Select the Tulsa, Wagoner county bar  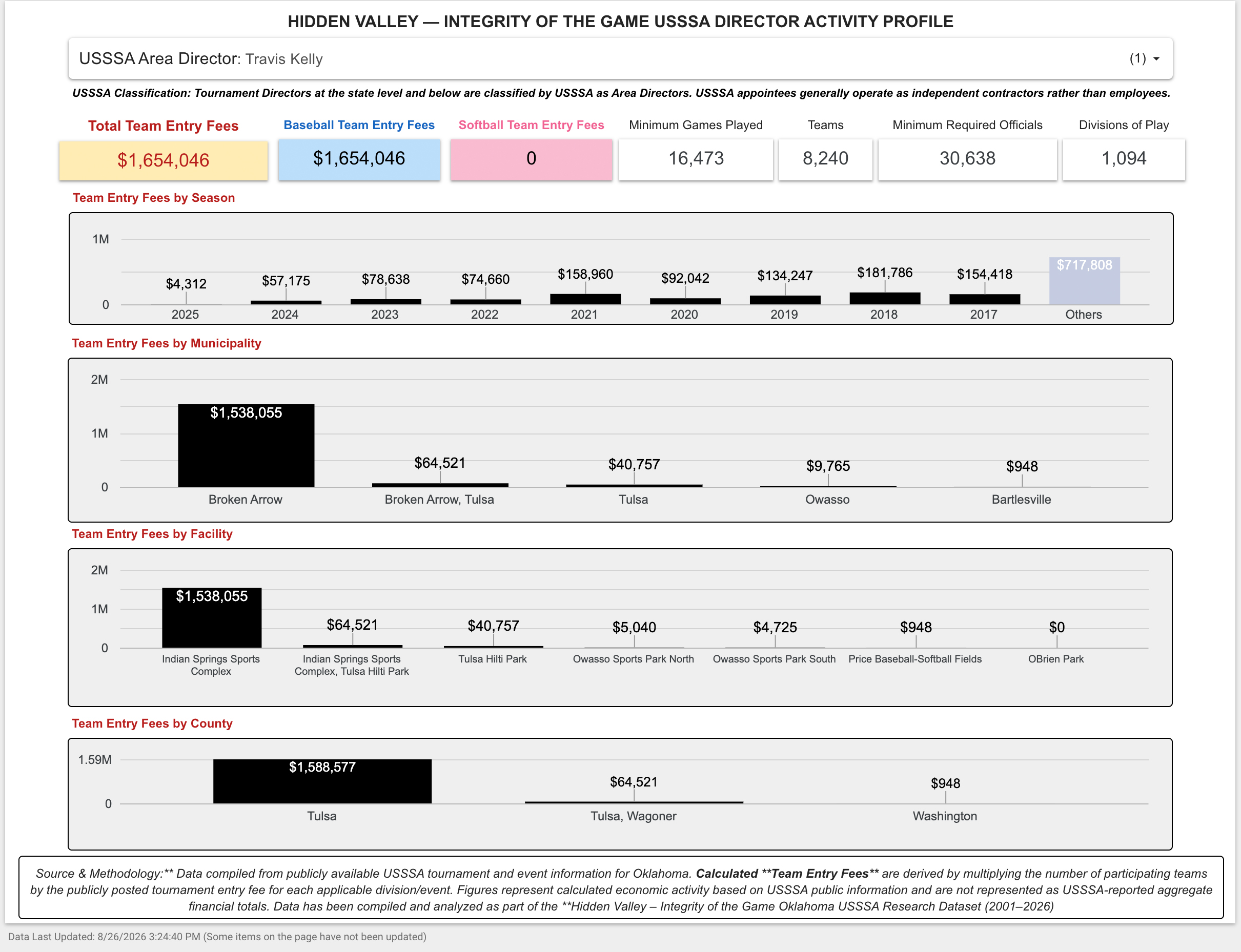tap(634, 802)
